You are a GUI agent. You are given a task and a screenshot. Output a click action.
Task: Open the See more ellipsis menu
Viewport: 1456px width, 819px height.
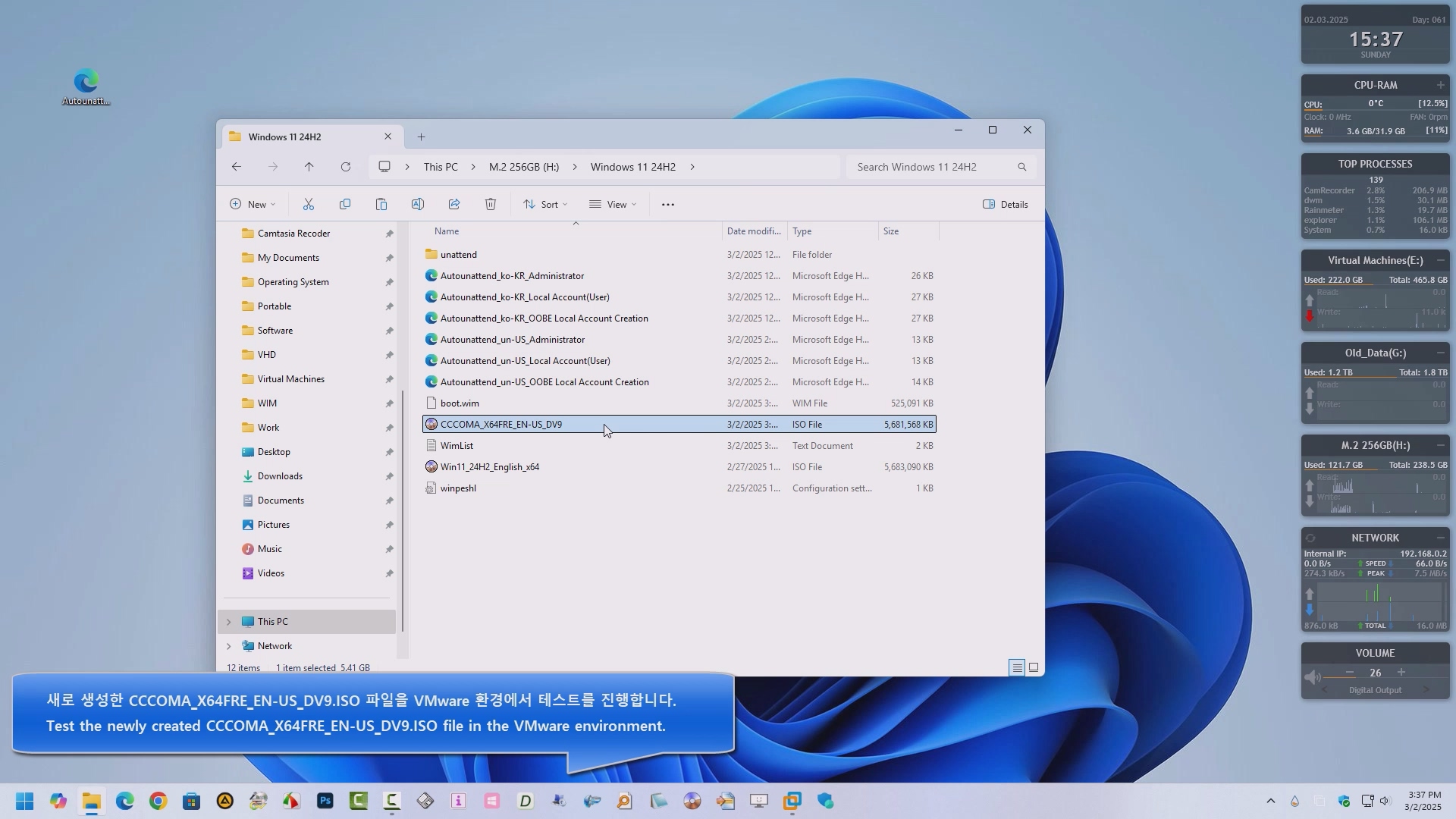(668, 204)
